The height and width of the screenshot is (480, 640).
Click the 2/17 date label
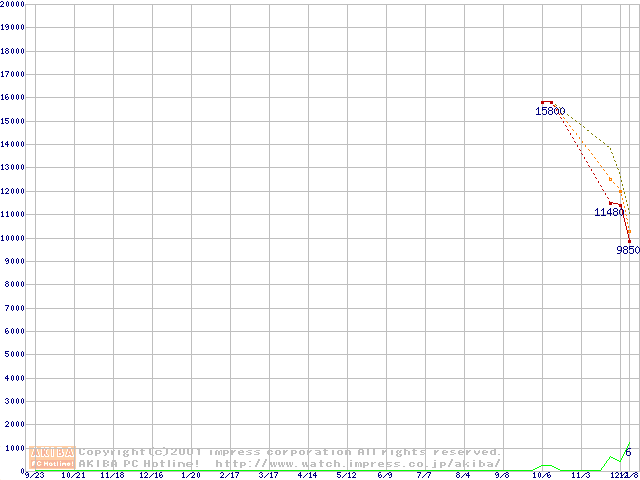coord(229,475)
